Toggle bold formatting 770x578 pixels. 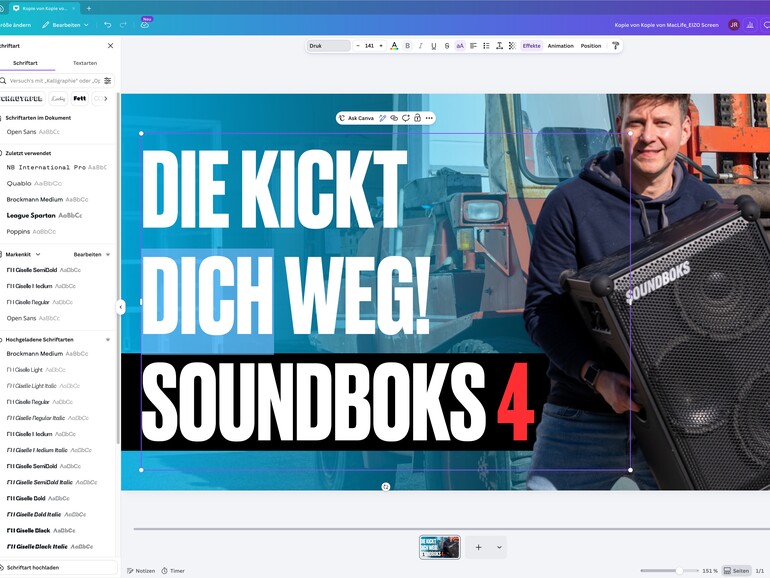(407, 46)
